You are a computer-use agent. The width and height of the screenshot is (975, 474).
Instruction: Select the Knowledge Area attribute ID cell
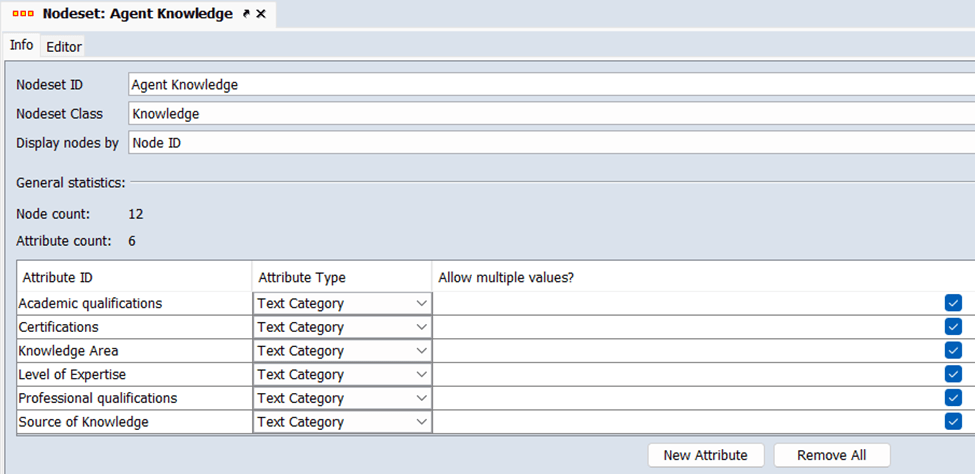click(x=134, y=351)
